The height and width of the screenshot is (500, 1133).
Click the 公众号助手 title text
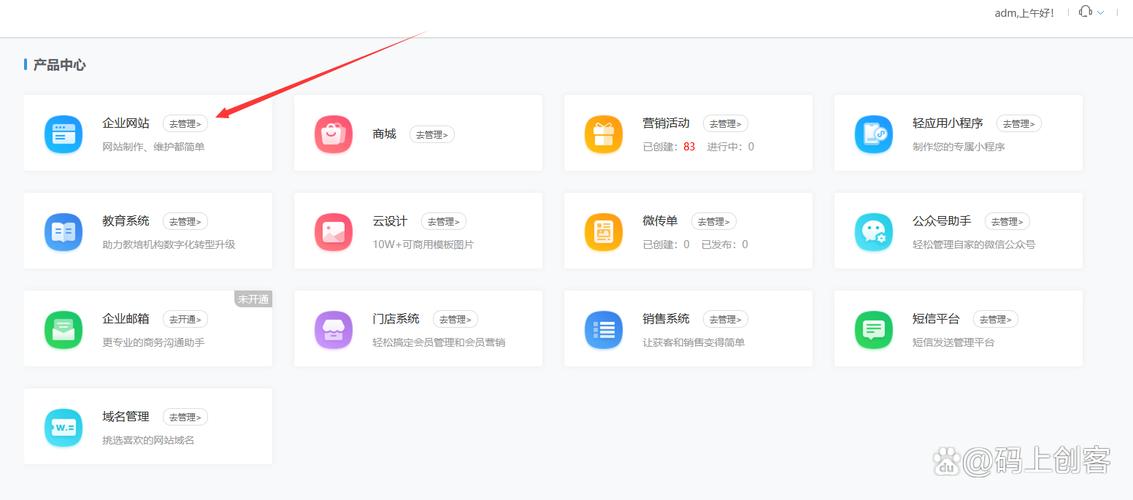click(942, 220)
